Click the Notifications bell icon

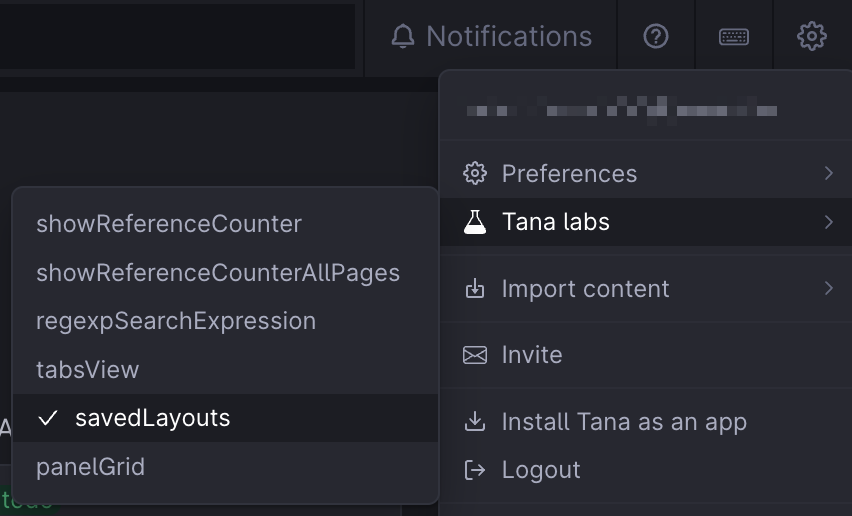click(x=403, y=37)
